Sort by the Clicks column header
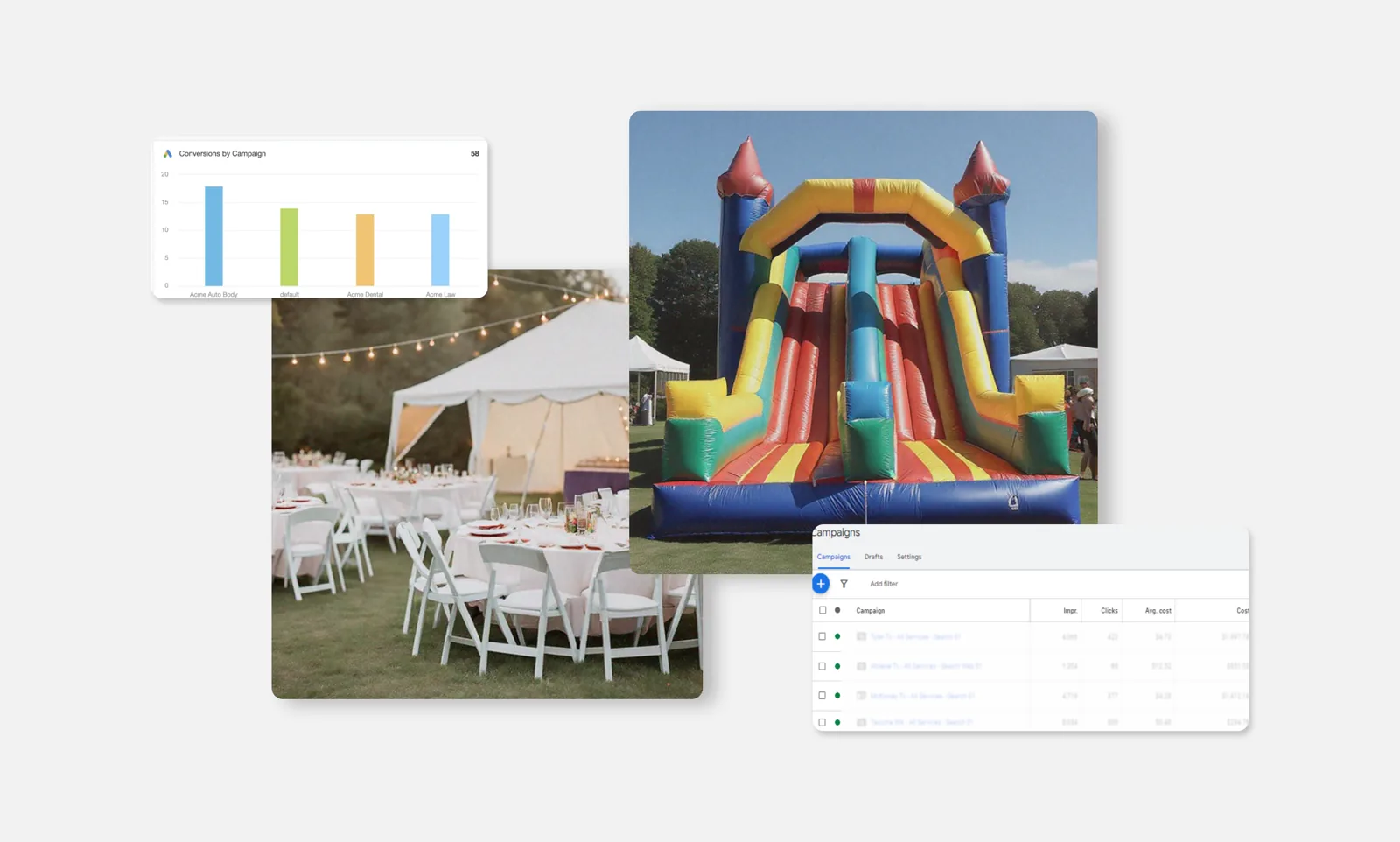 pyautogui.click(x=1109, y=611)
